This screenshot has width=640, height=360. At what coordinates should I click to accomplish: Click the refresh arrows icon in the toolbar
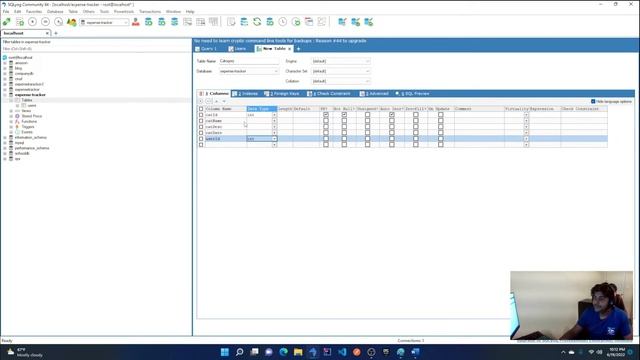(257, 22)
